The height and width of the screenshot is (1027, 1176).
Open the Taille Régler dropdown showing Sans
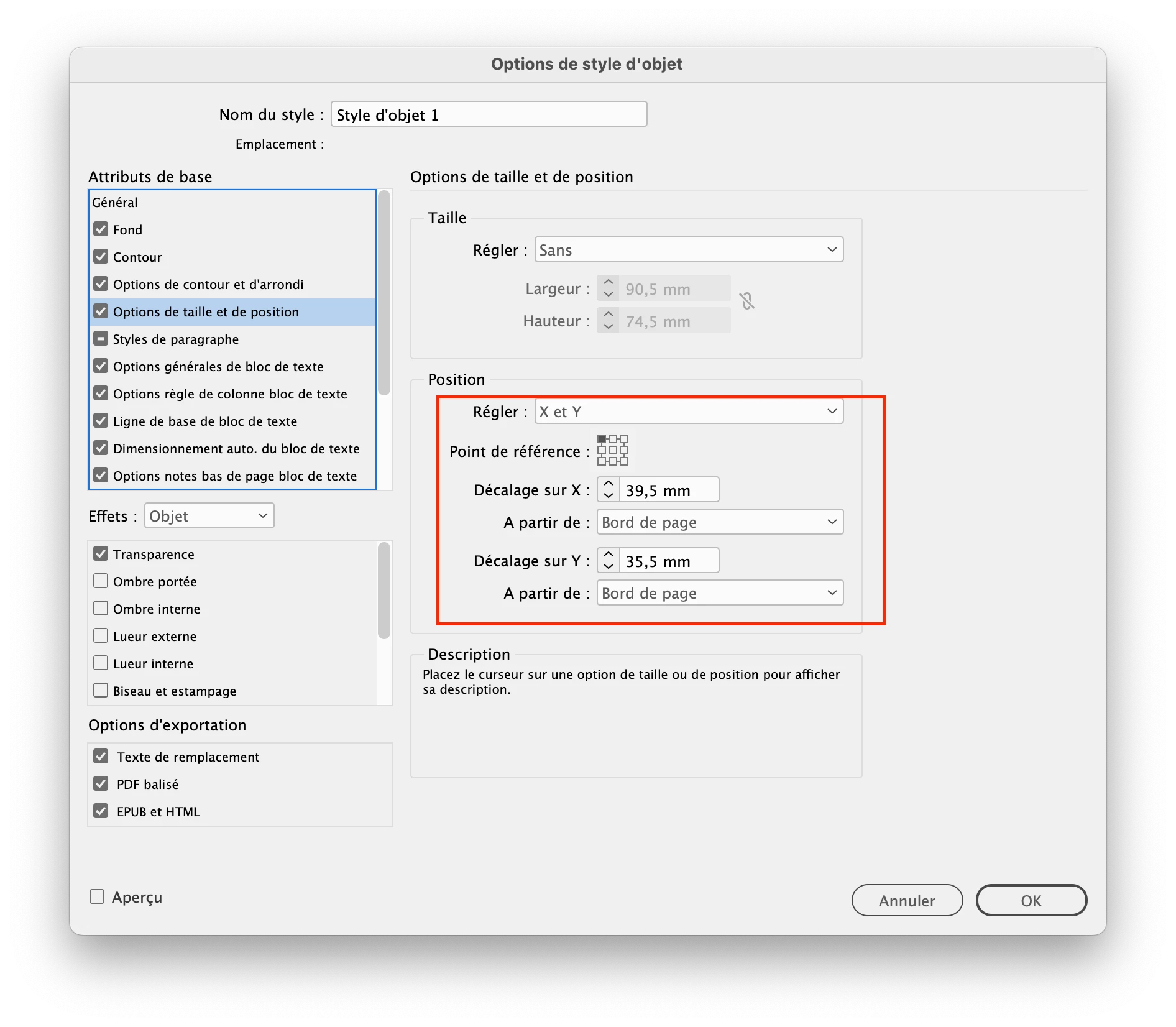point(689,250)
